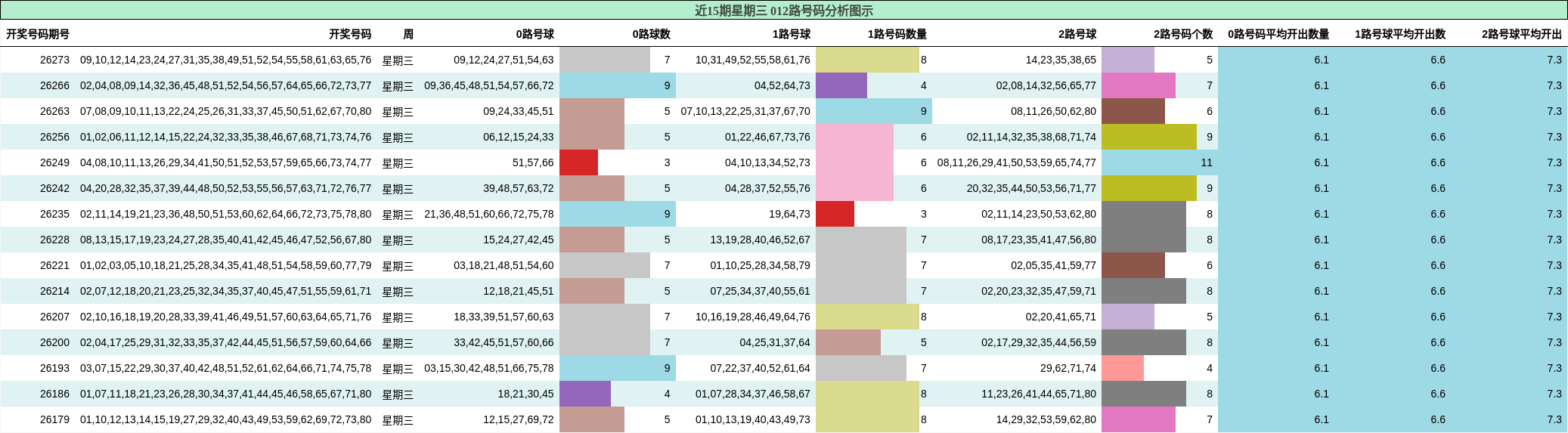Click the 2路号码个数 value 11 in row 26249
The image size is (1568, 433).
point(1207,162)
